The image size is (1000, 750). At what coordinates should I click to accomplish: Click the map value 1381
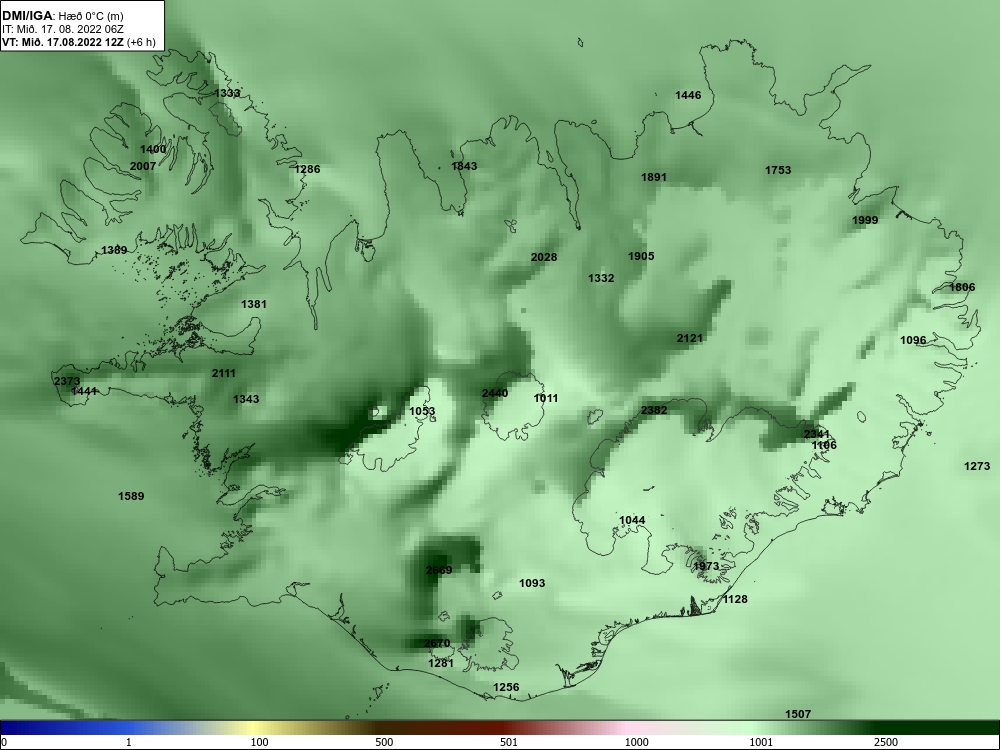(254, 304)
